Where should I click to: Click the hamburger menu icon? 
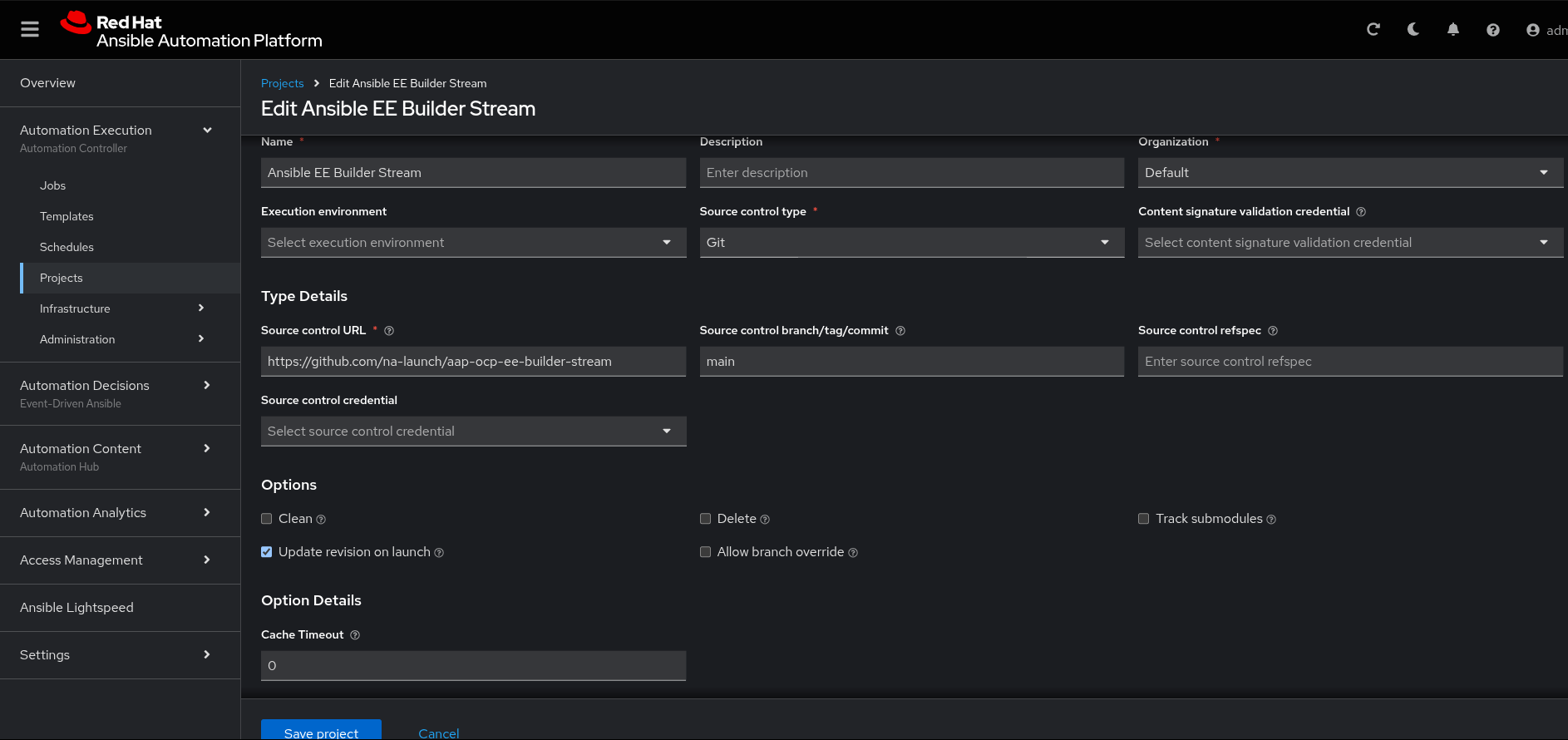point(30,30)
